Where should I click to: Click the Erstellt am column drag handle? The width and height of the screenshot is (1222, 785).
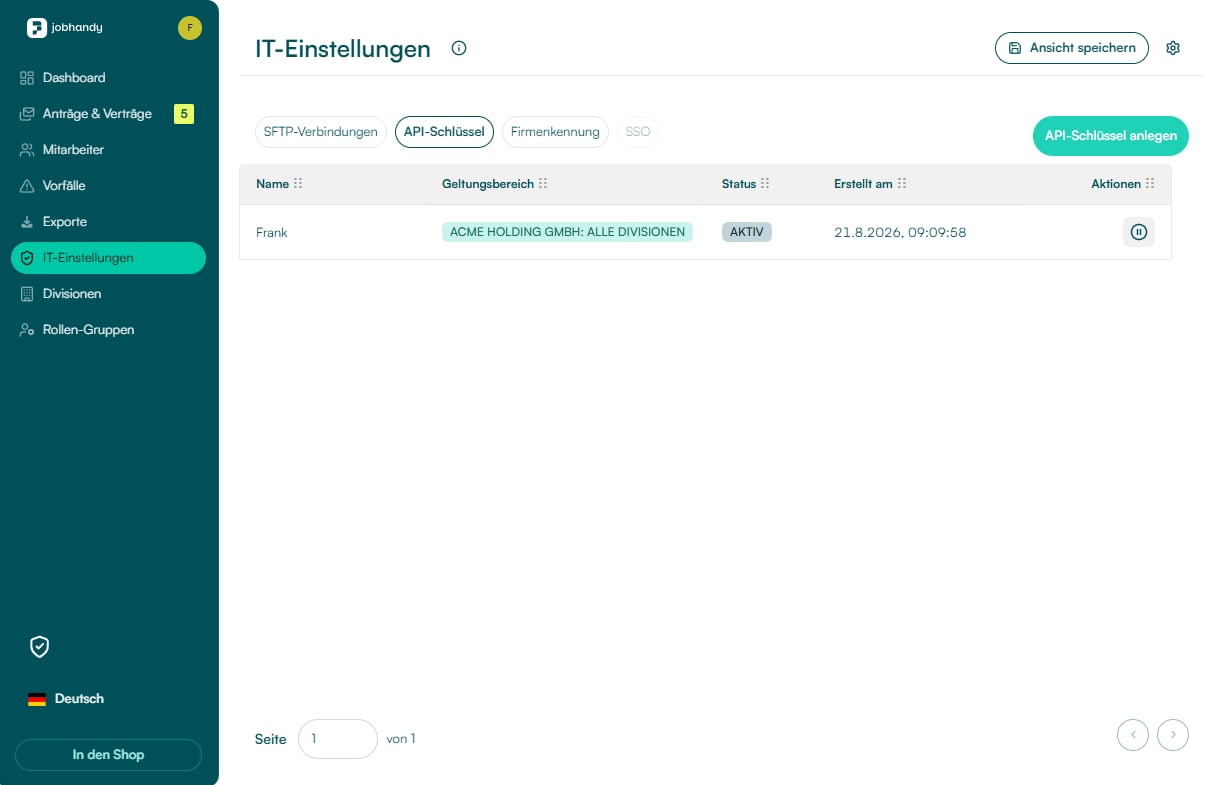(x=902, y=184)
